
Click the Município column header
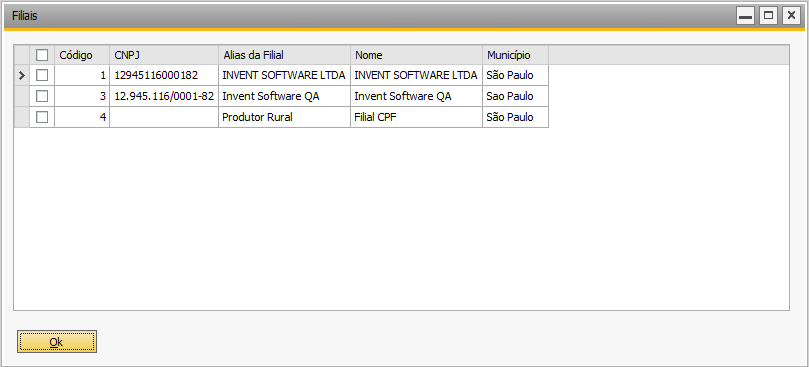point(515,55)
